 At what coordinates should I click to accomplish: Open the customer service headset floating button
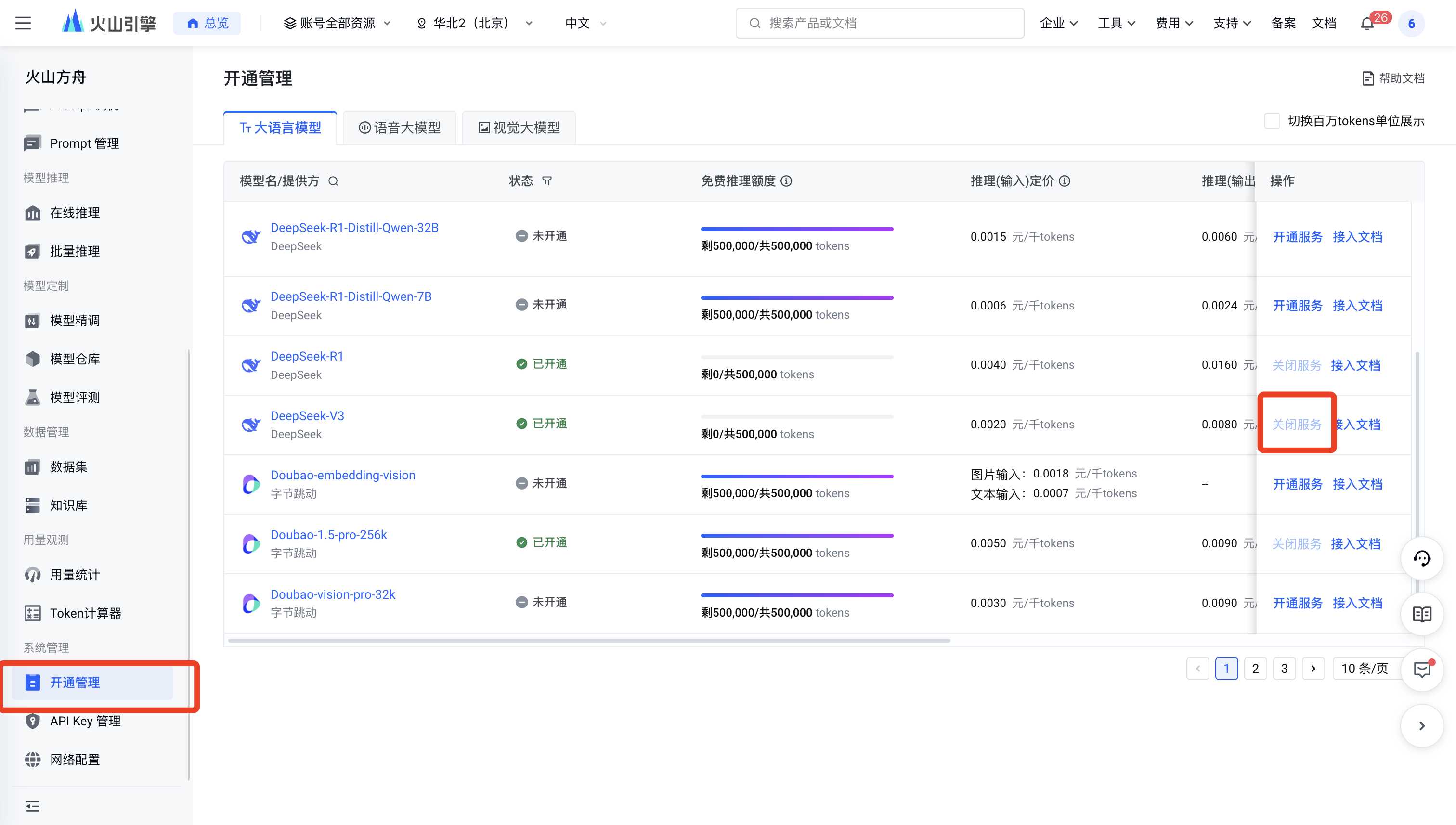coord(1421,558)
